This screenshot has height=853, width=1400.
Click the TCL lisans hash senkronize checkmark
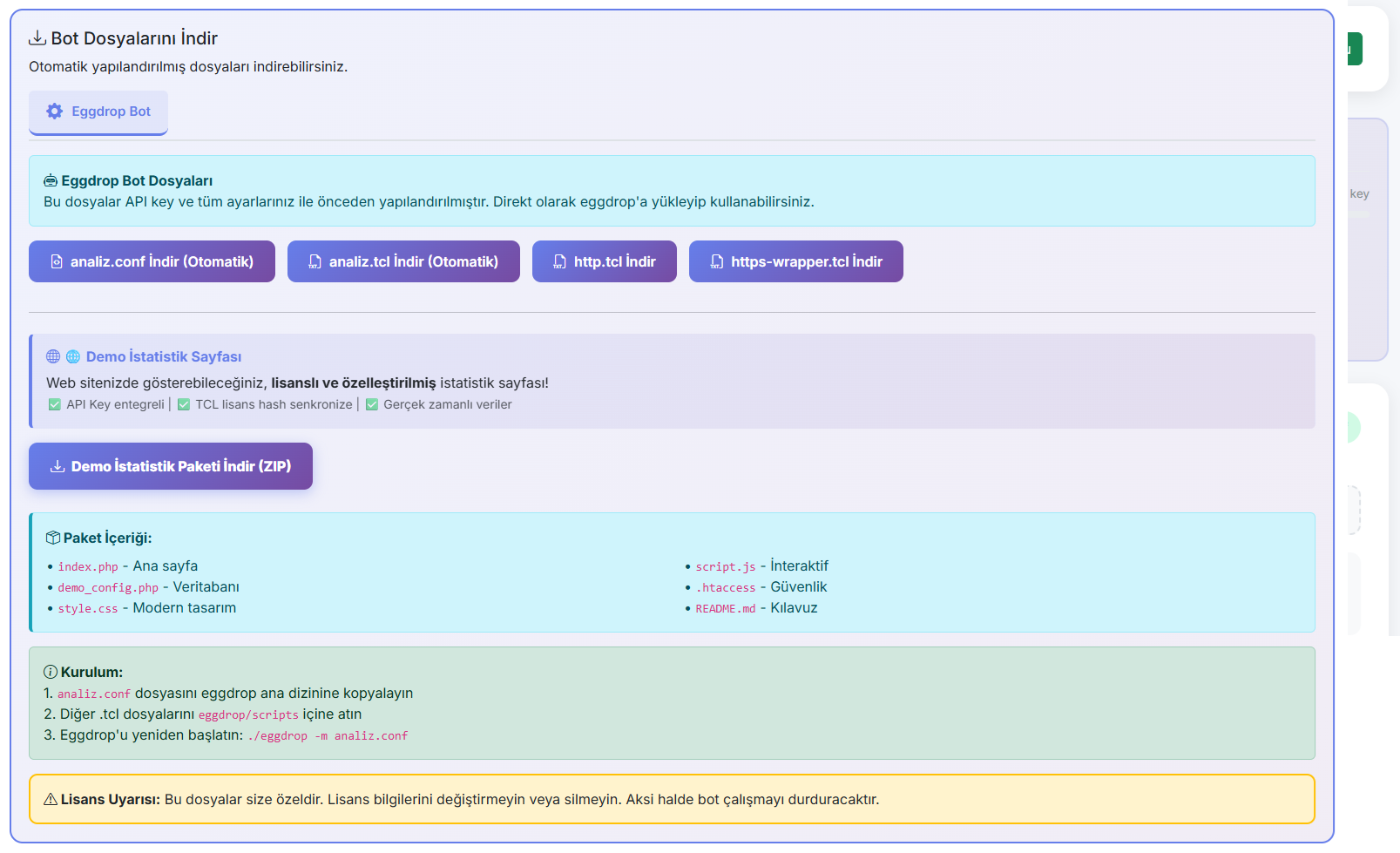coord(184,404)
